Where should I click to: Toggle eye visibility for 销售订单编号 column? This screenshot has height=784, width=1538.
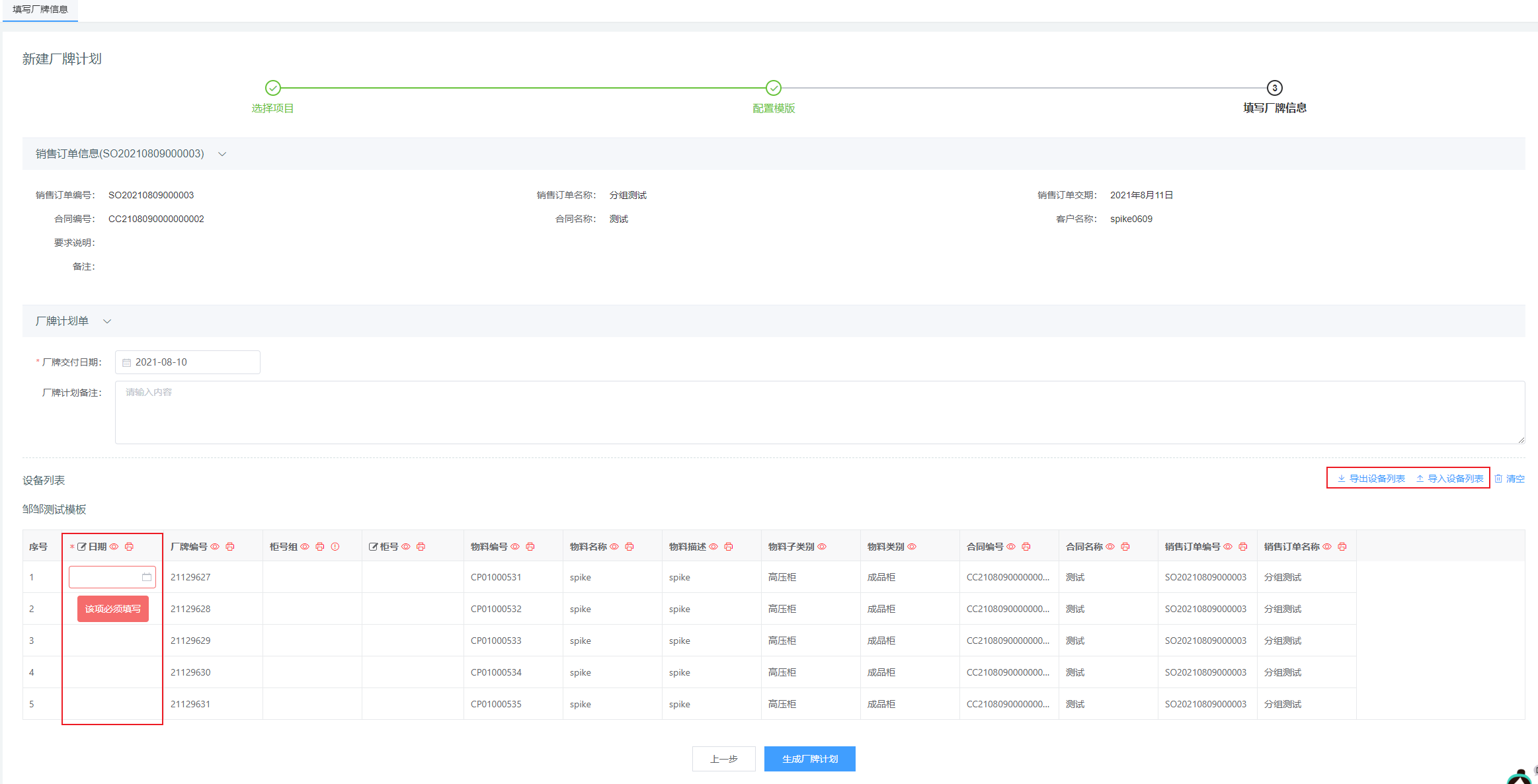tap(1228, 547)
